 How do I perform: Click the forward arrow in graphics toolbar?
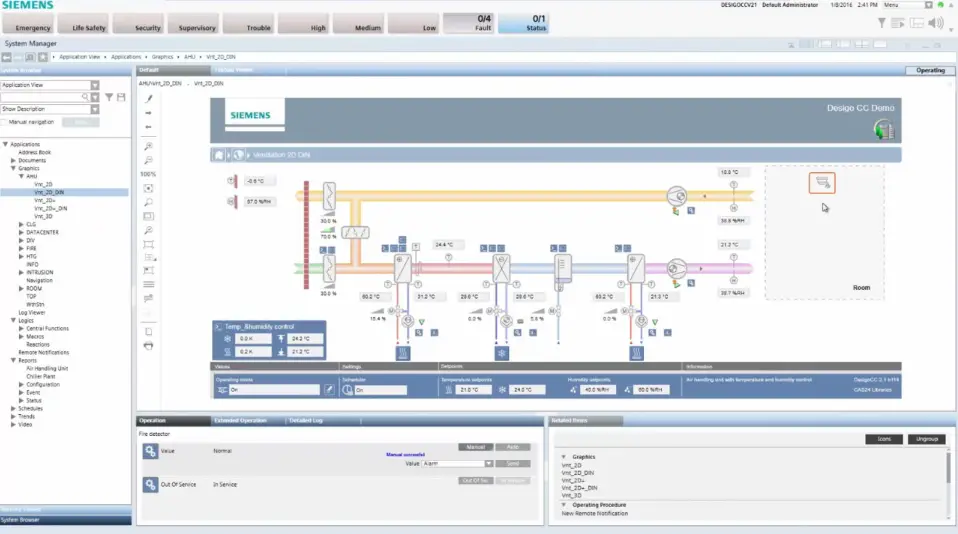point(148,113)
